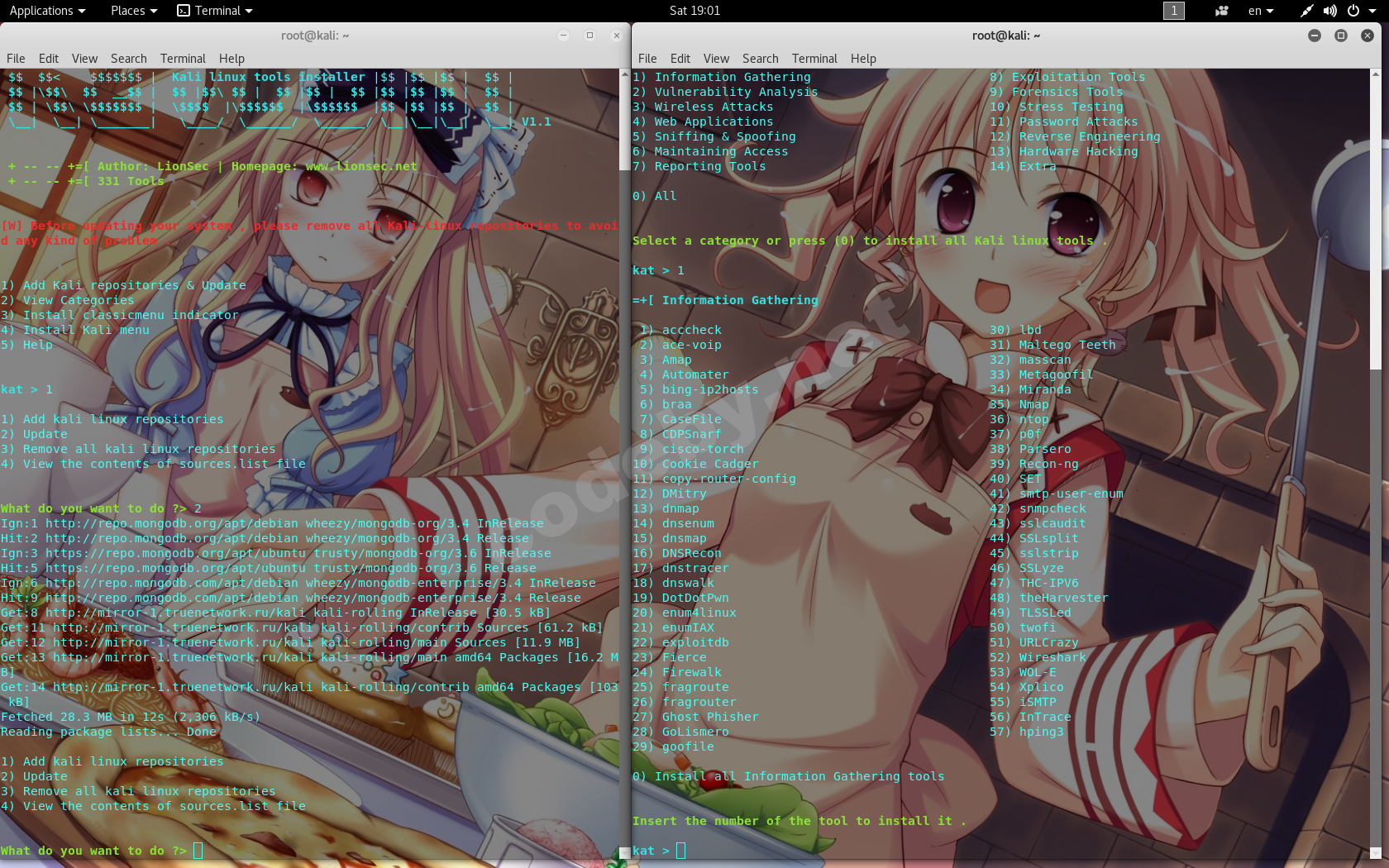The height and width of the screenshot is (868, 1389).
Task: Click the screen recorder camera icon in top bar
Action: click(1221, 11)
